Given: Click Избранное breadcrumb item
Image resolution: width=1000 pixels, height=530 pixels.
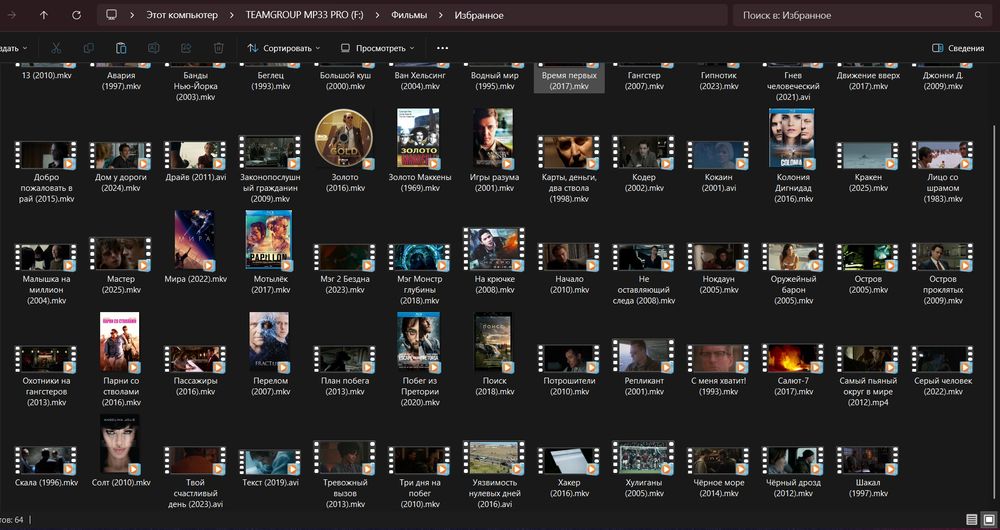Looking at the screenshot, I should pos(479,15).
